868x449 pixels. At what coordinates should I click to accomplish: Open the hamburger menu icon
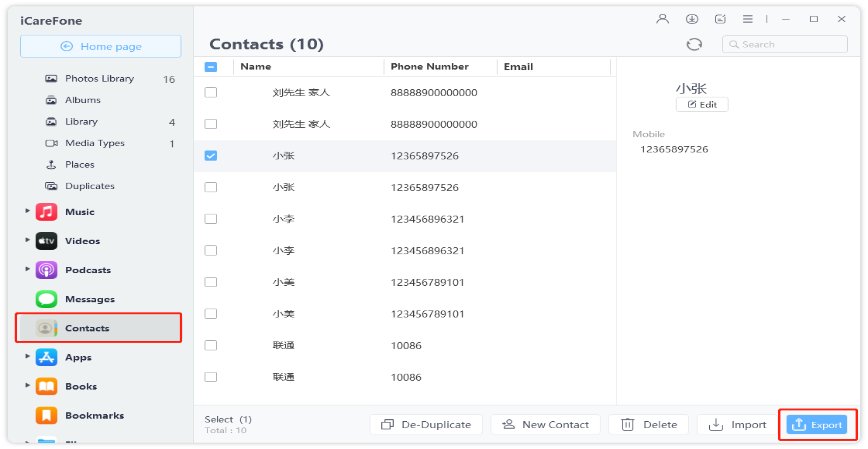click(x=748, y=19)
